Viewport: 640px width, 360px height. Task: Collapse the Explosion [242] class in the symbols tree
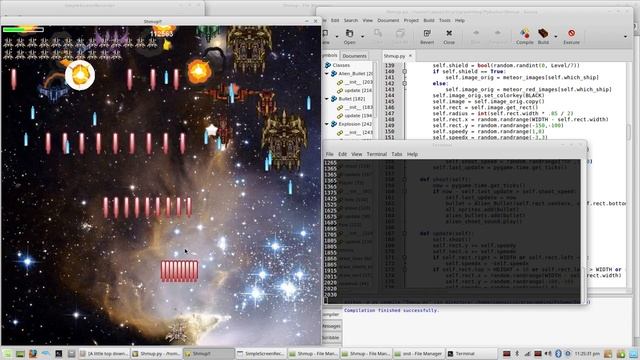pyautogui.click(x=327, y=124)
